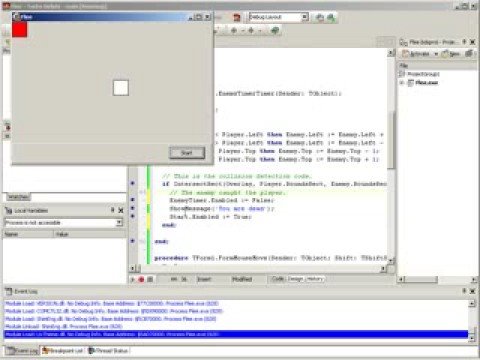Screen dimensions: 480x360
Task: Switch to the History tab
Action: (315, 279)
